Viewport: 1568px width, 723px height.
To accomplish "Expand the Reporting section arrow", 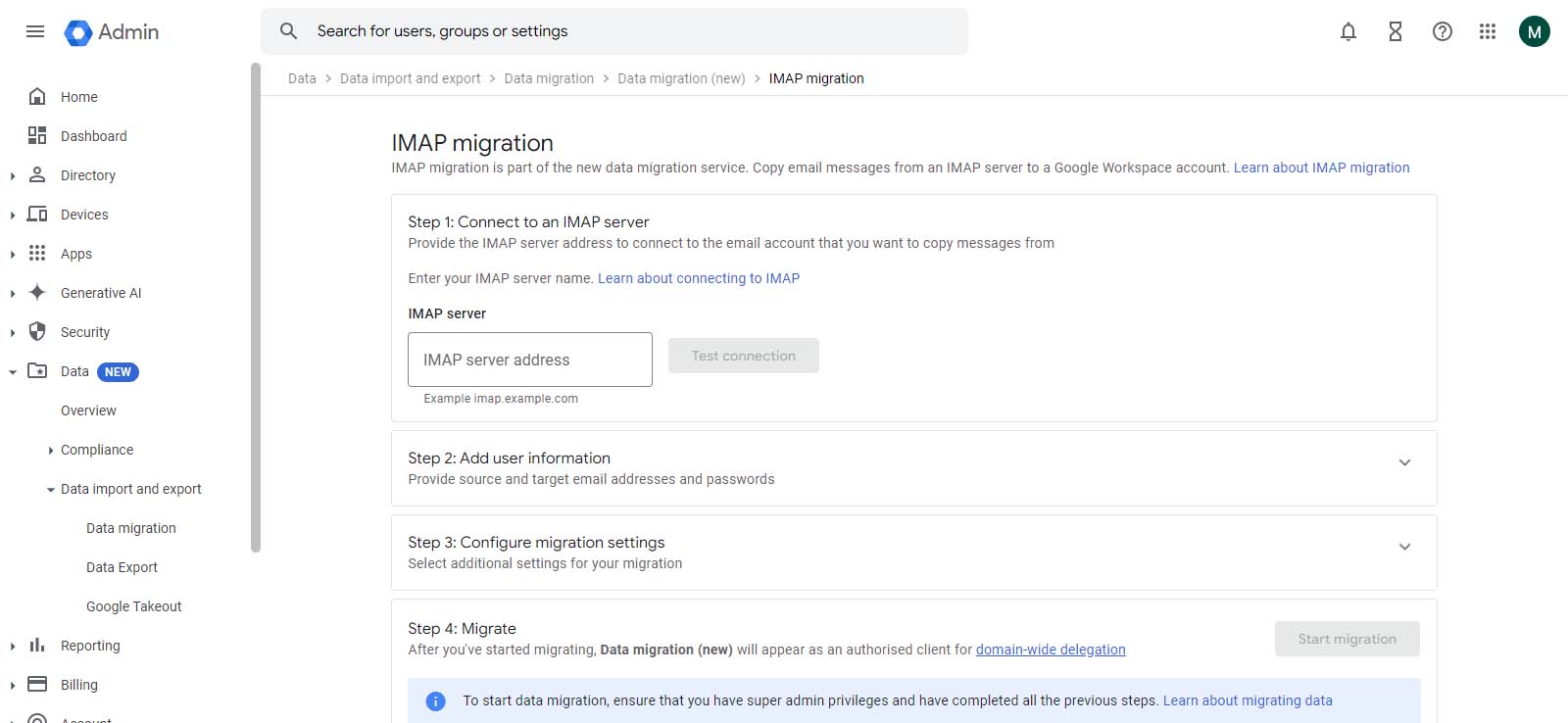I will [12, 647].
